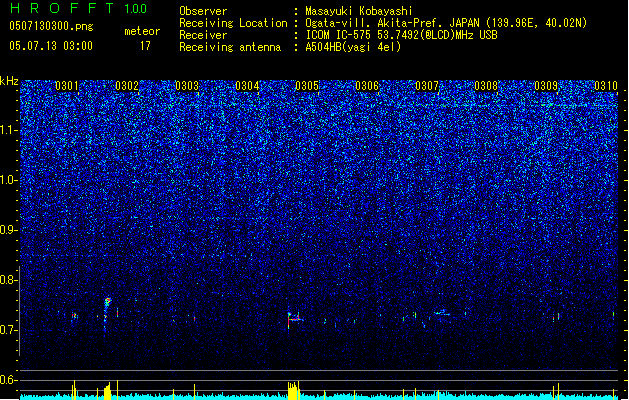Click the Receiving Location label
The height and width of the screenshot is (400, 629).
click(x=233, y=23)
